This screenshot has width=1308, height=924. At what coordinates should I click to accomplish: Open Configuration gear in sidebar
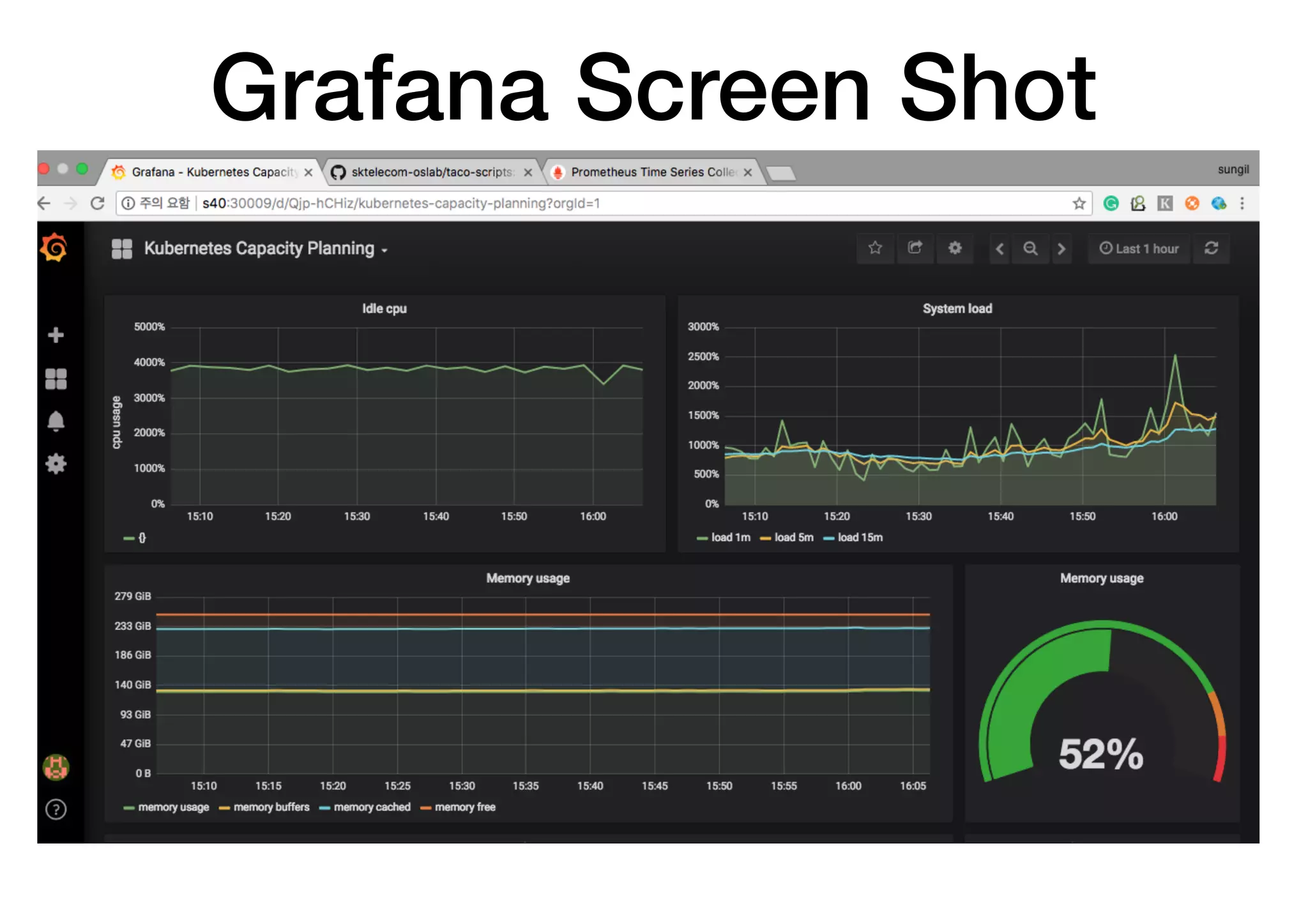(x=56, y=464)
